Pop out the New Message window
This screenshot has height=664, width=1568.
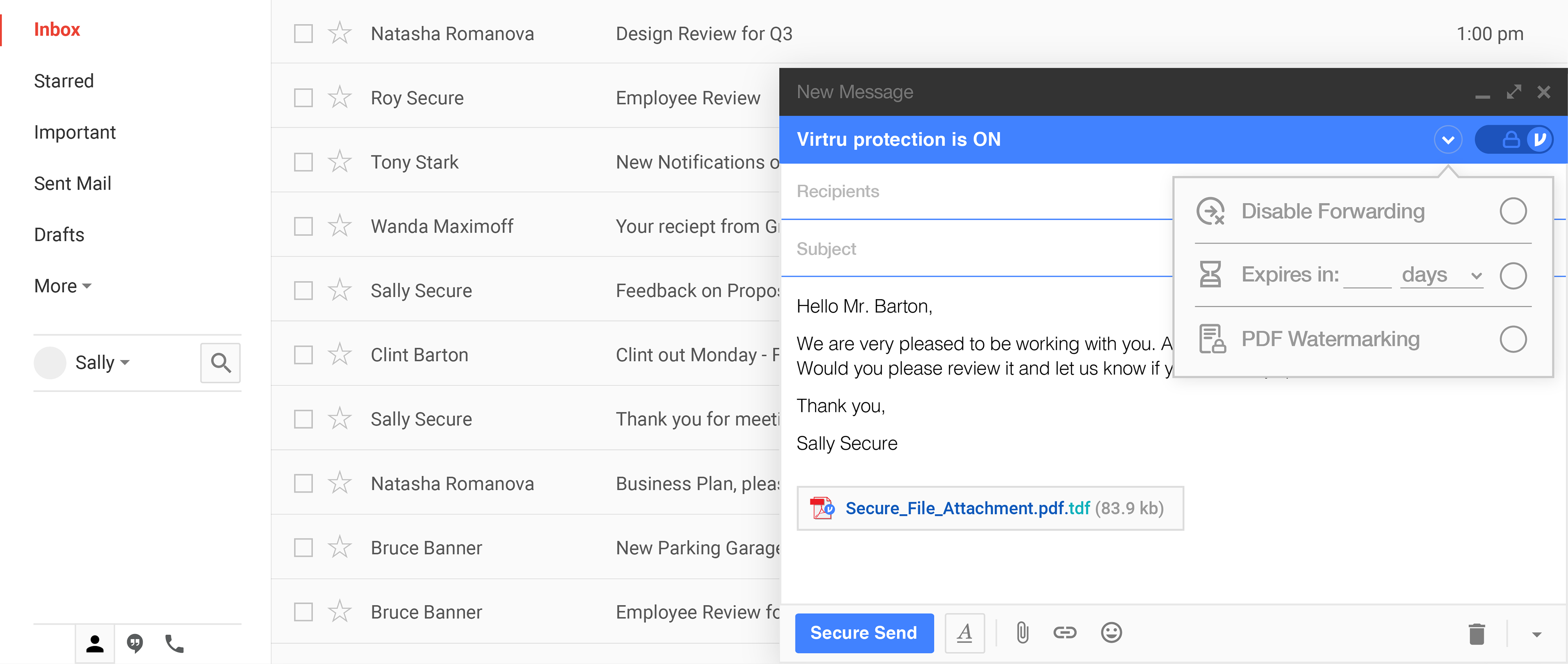click(1514, 92)
